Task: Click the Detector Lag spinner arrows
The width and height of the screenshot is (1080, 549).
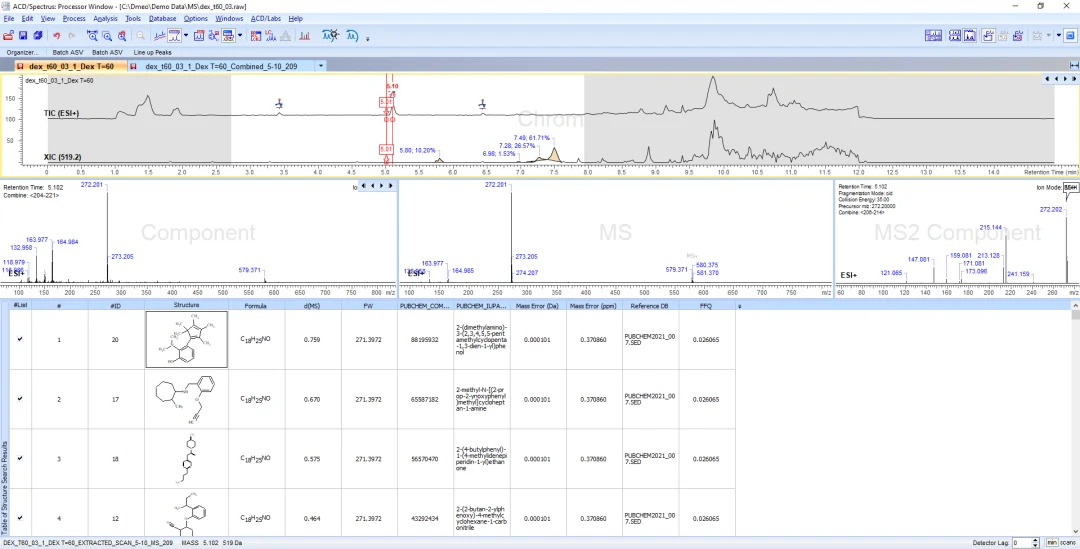Action: [1037, 543]
